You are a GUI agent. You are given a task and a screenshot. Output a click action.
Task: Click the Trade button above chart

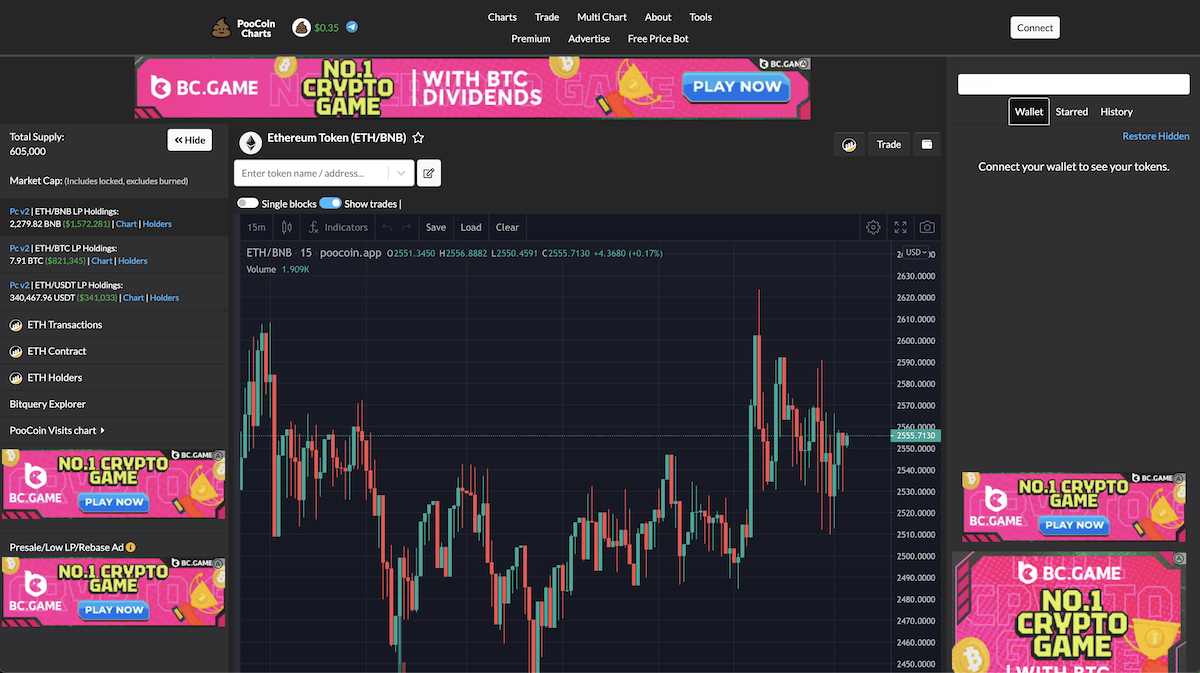point(889,144)
